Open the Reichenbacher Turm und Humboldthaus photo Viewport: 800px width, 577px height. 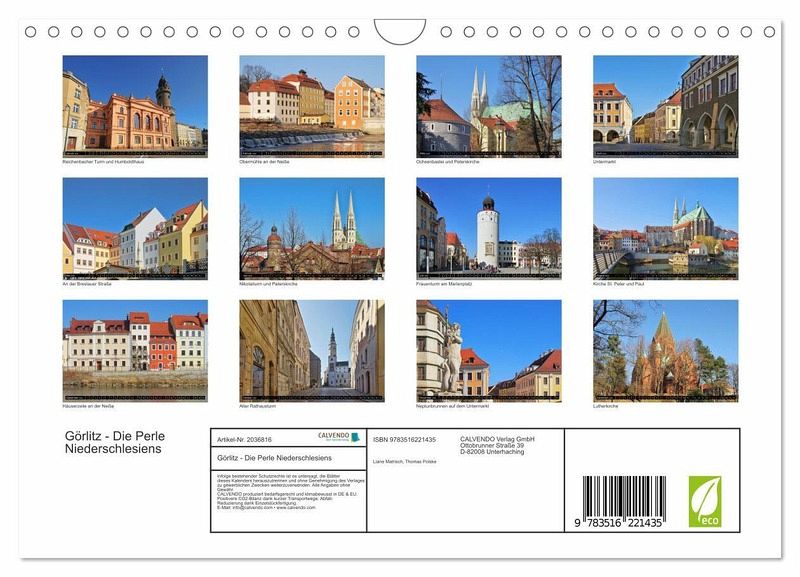click(x=135, y=106)
